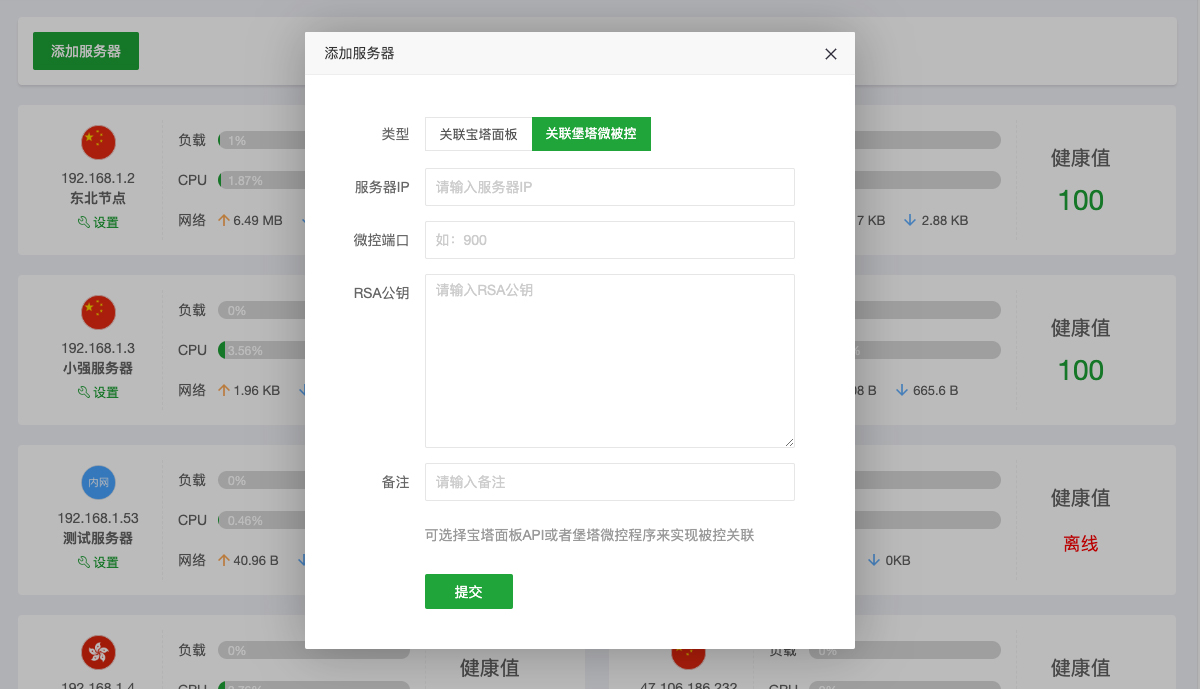Focus the 备注 input field
This screenshot has height=689, width=1200.
coord(610,482)
